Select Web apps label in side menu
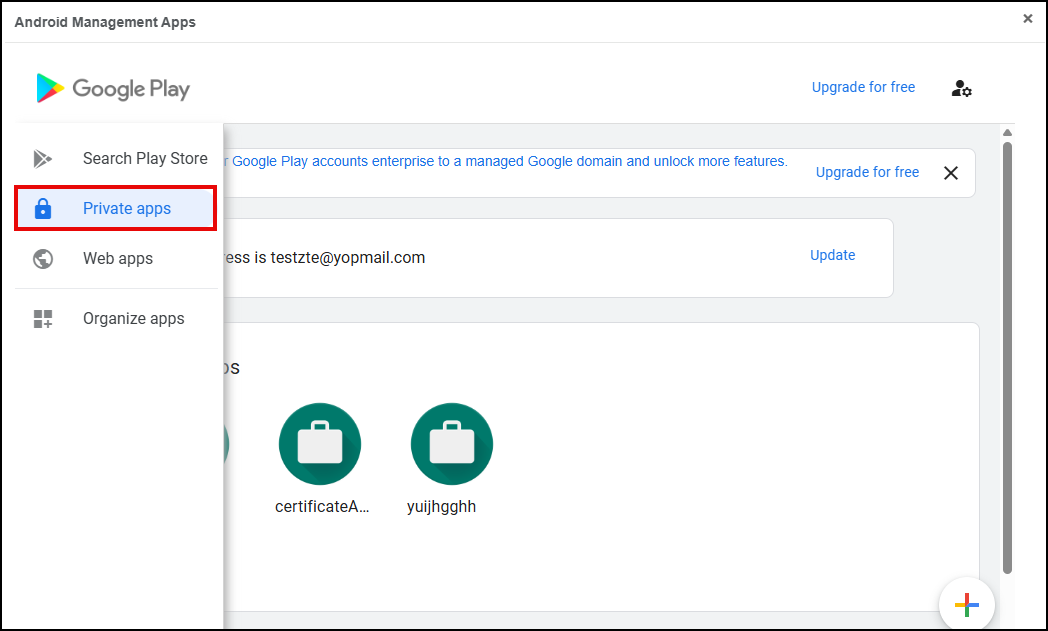The height and width of the screenshot is (631, 1048). [x=118, y=259]
